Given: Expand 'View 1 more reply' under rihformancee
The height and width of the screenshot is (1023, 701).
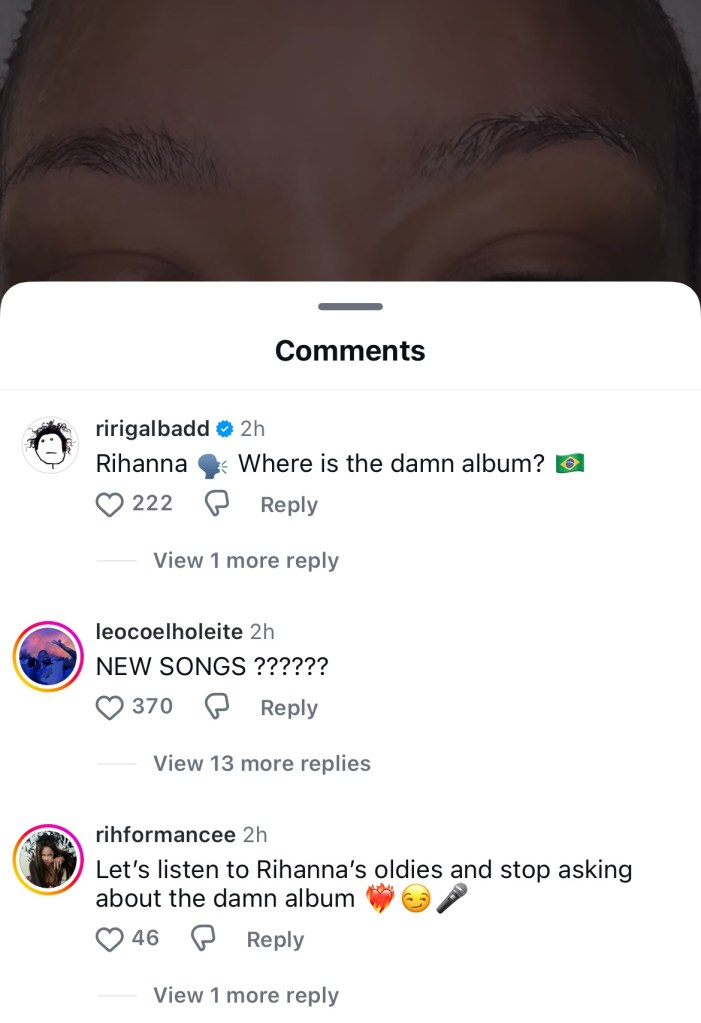Looking at the screenshot, I should 245,996.
